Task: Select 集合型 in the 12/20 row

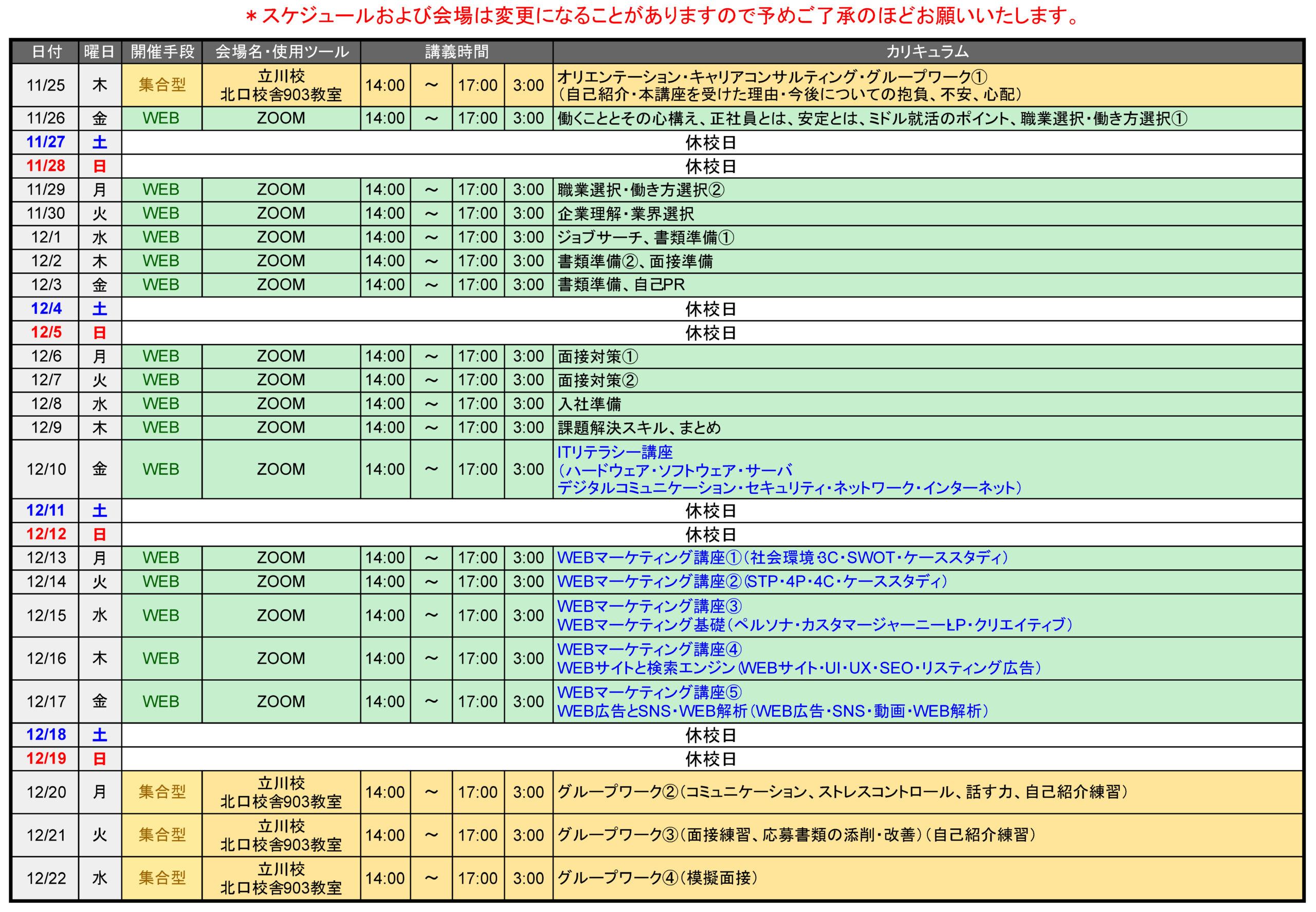Action: [x=162, y=793]
